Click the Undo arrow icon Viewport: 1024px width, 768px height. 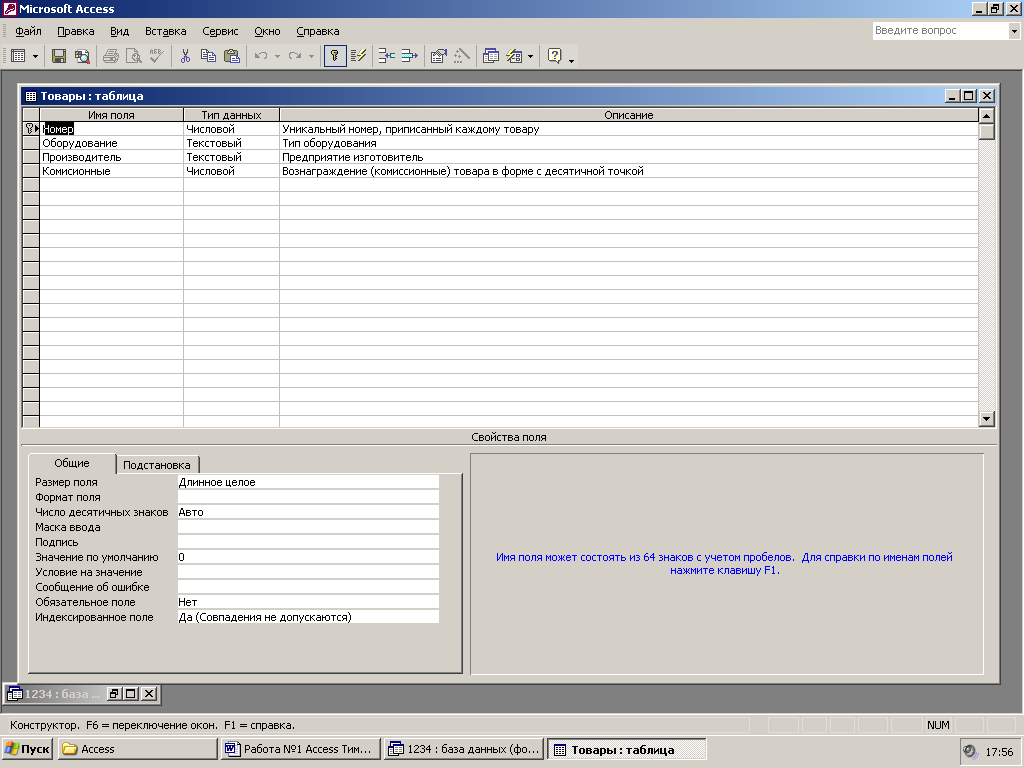point(261,56)
